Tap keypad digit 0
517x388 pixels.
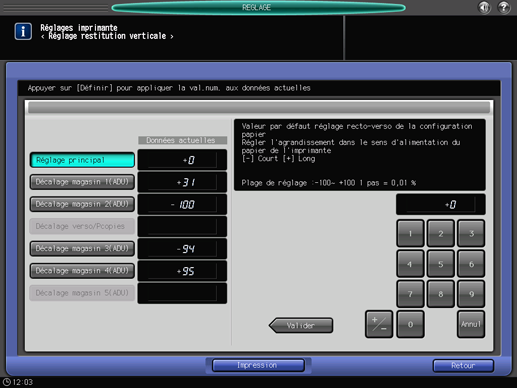(x=410, y=324)
